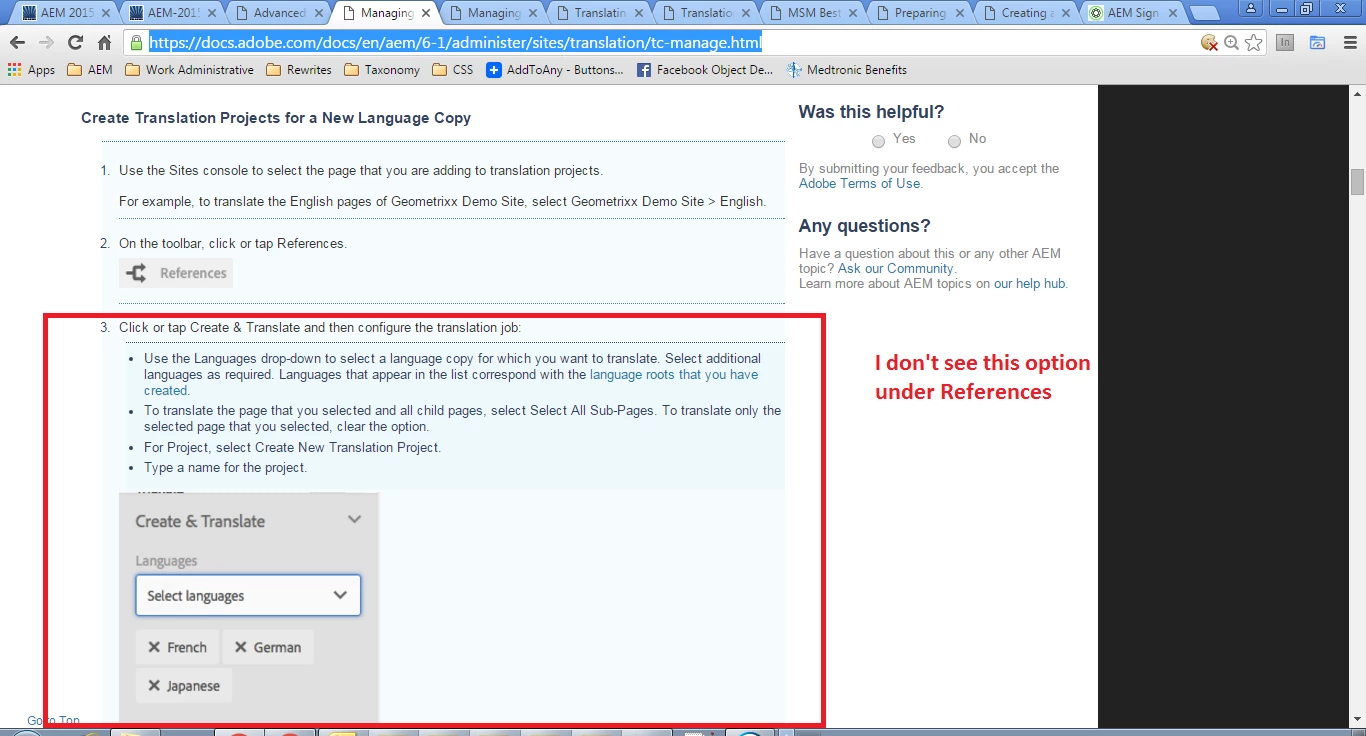Go back to the previous page
Image resolution: width=1366 pixels, height=736 pixels.
[x=17, y=43]
